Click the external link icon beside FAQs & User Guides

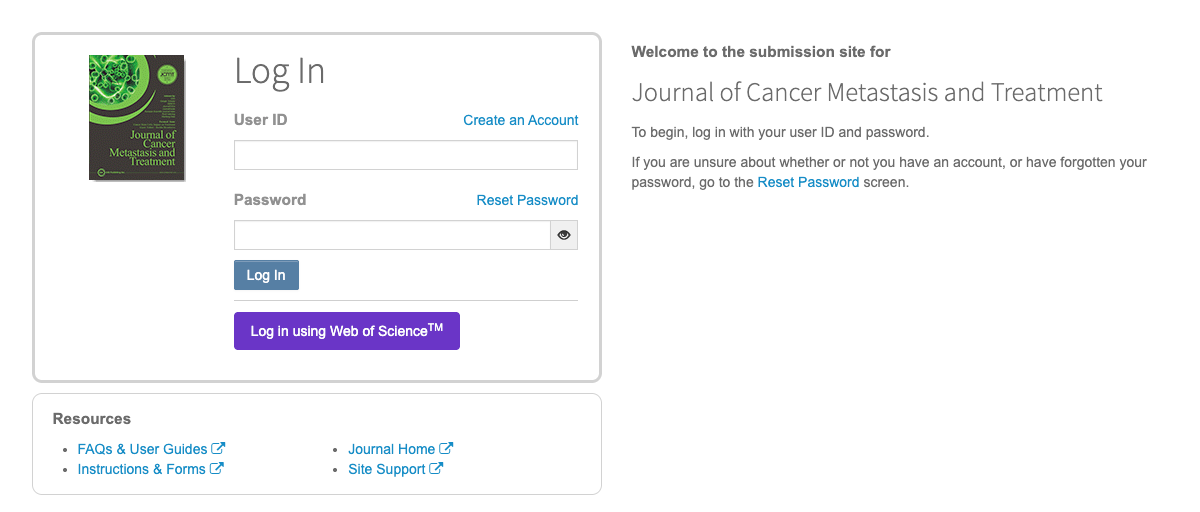[x=218, y=449]
